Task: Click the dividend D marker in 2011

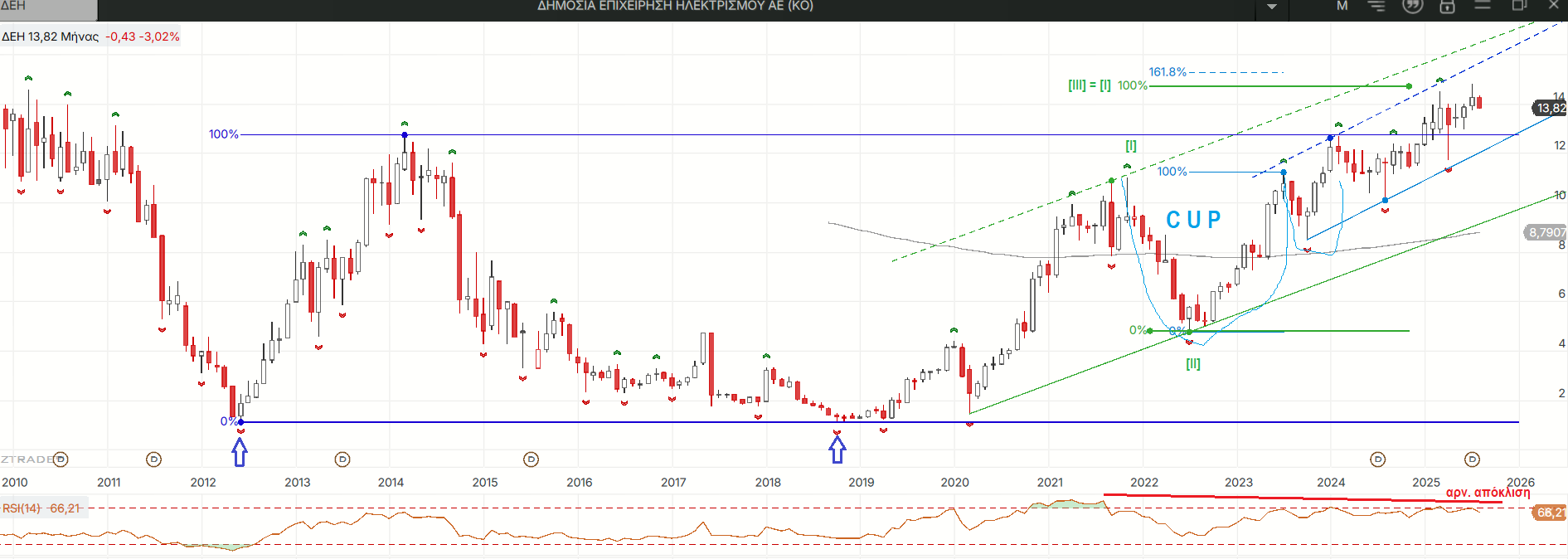Action: point(153,459)
